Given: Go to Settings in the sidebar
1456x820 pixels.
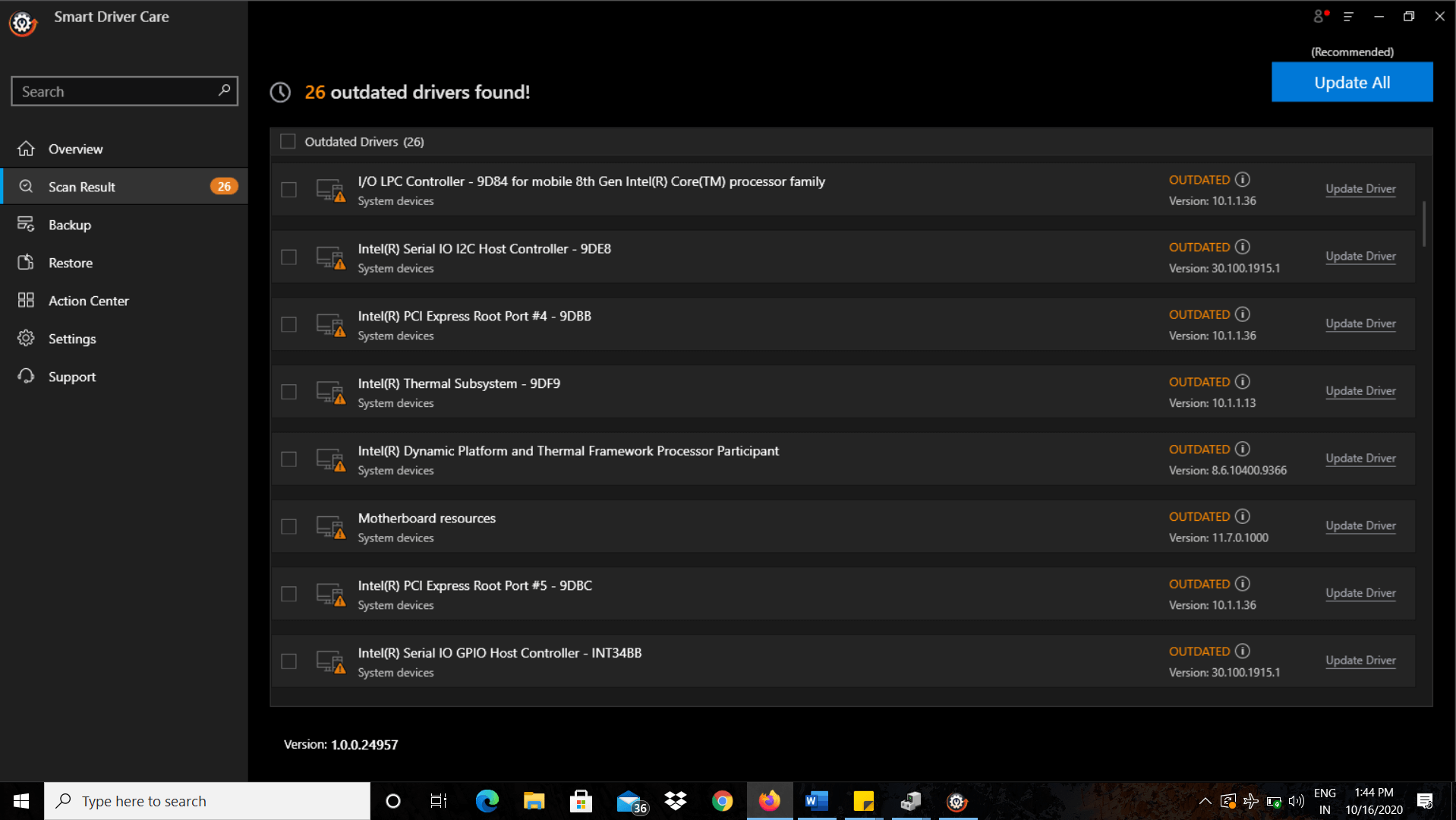Looking at the screenshot, I should pyautogui.click(x=72, y=339).
